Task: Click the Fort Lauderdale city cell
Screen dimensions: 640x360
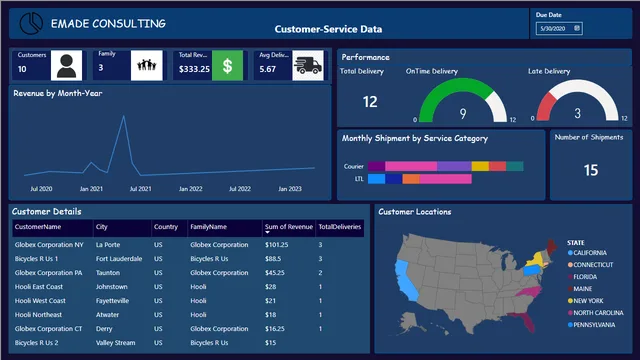Action: pos(119,259)
